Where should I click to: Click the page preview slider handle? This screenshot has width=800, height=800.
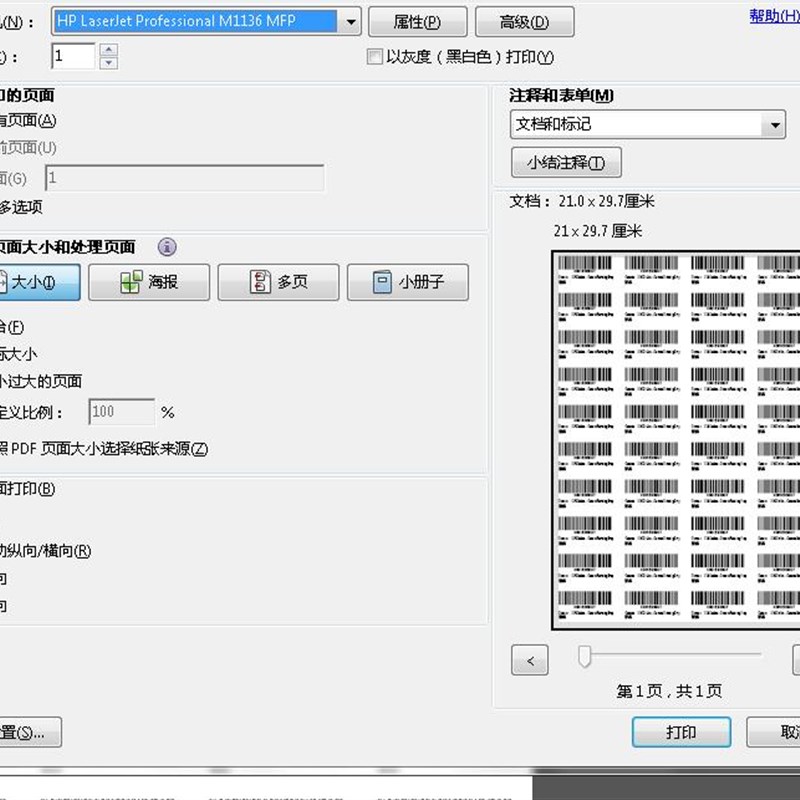(x=584, y=656)
